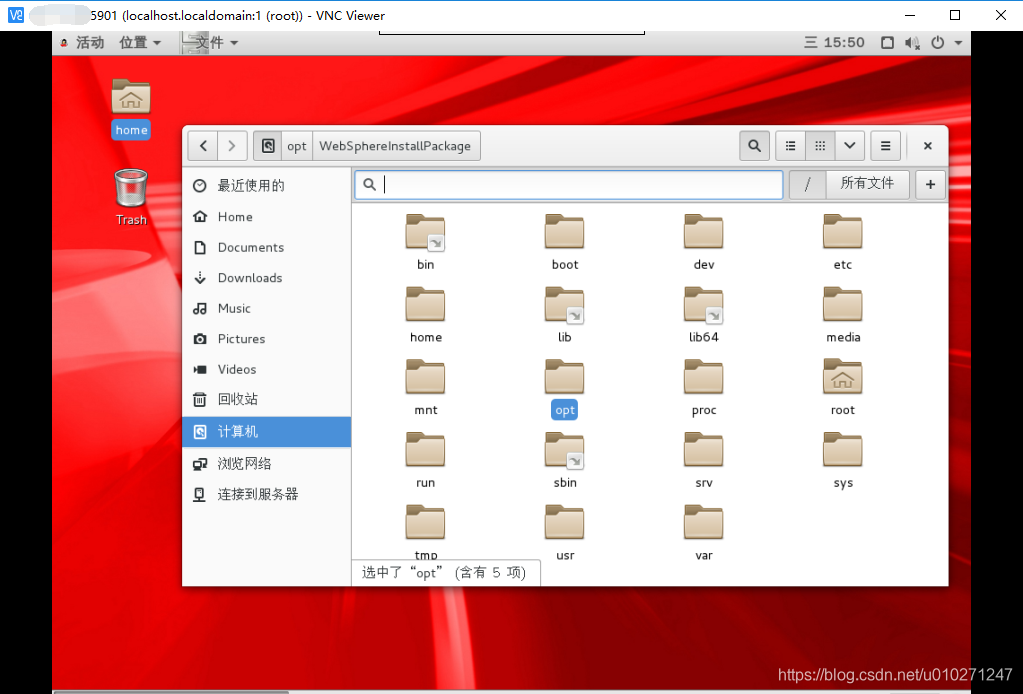Open Music in sidebar
Viewport: 1023px width, 694px height.
pos(267,308)
